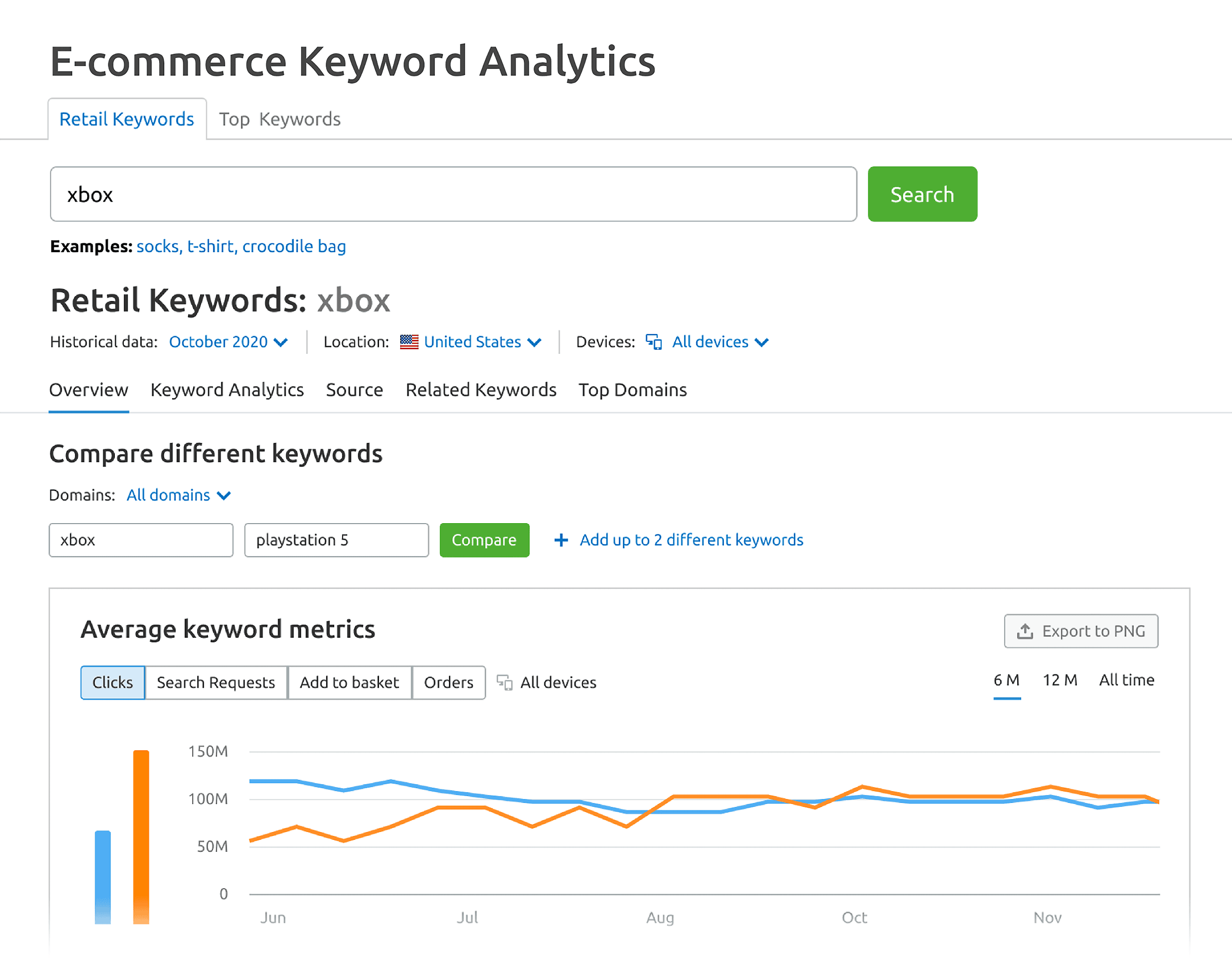Viewport: 1232px width, 966px height.
Task: Click the Jun label on chart axis
Action: pyautogui.click(x=273, y=917)
